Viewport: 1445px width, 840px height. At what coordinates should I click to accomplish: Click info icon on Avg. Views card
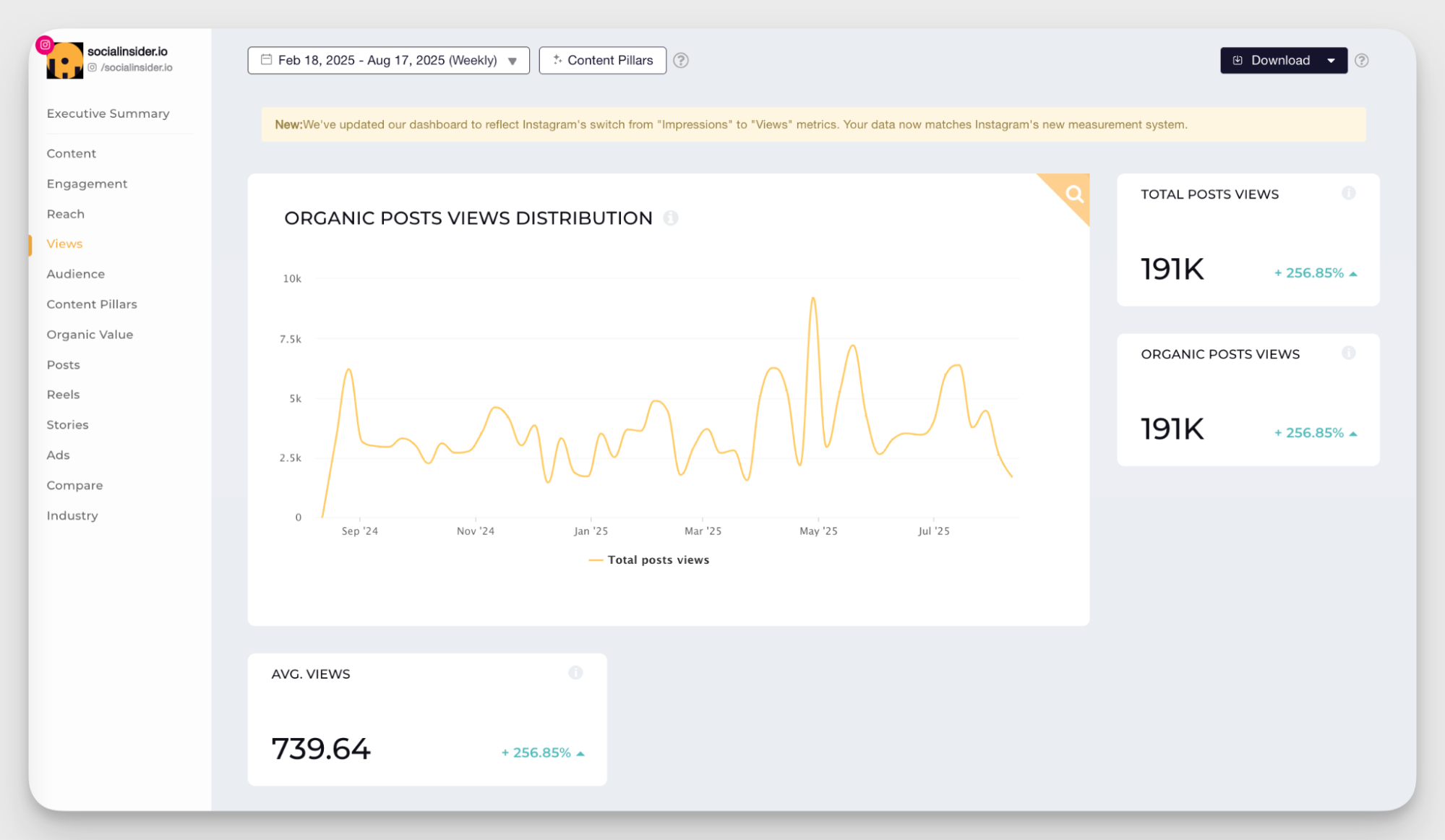[x=575, y=673]
